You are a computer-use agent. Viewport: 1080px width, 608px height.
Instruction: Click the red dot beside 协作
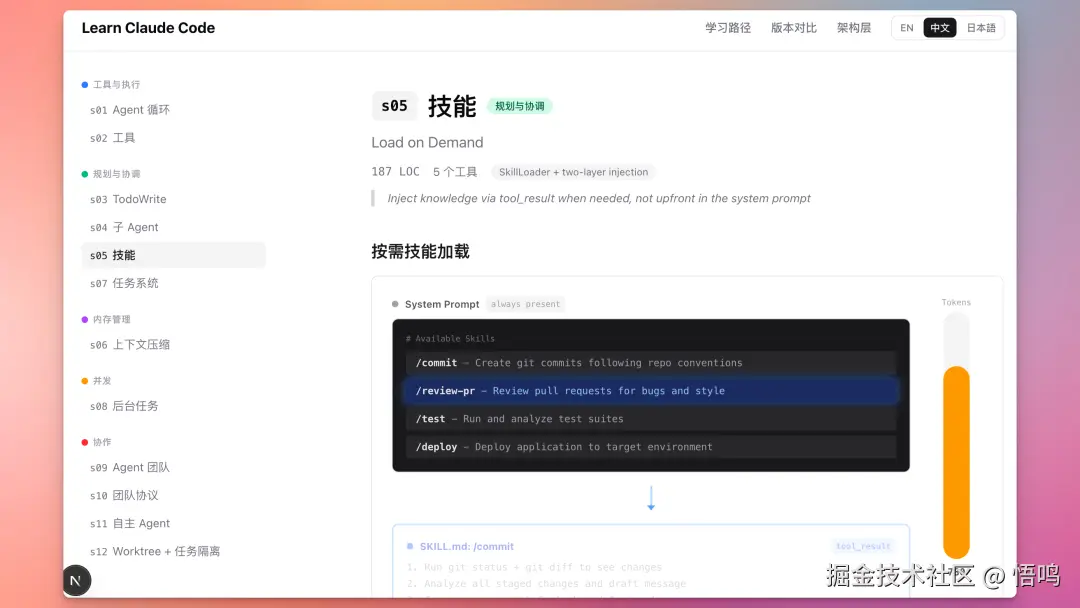coord(85,441)
